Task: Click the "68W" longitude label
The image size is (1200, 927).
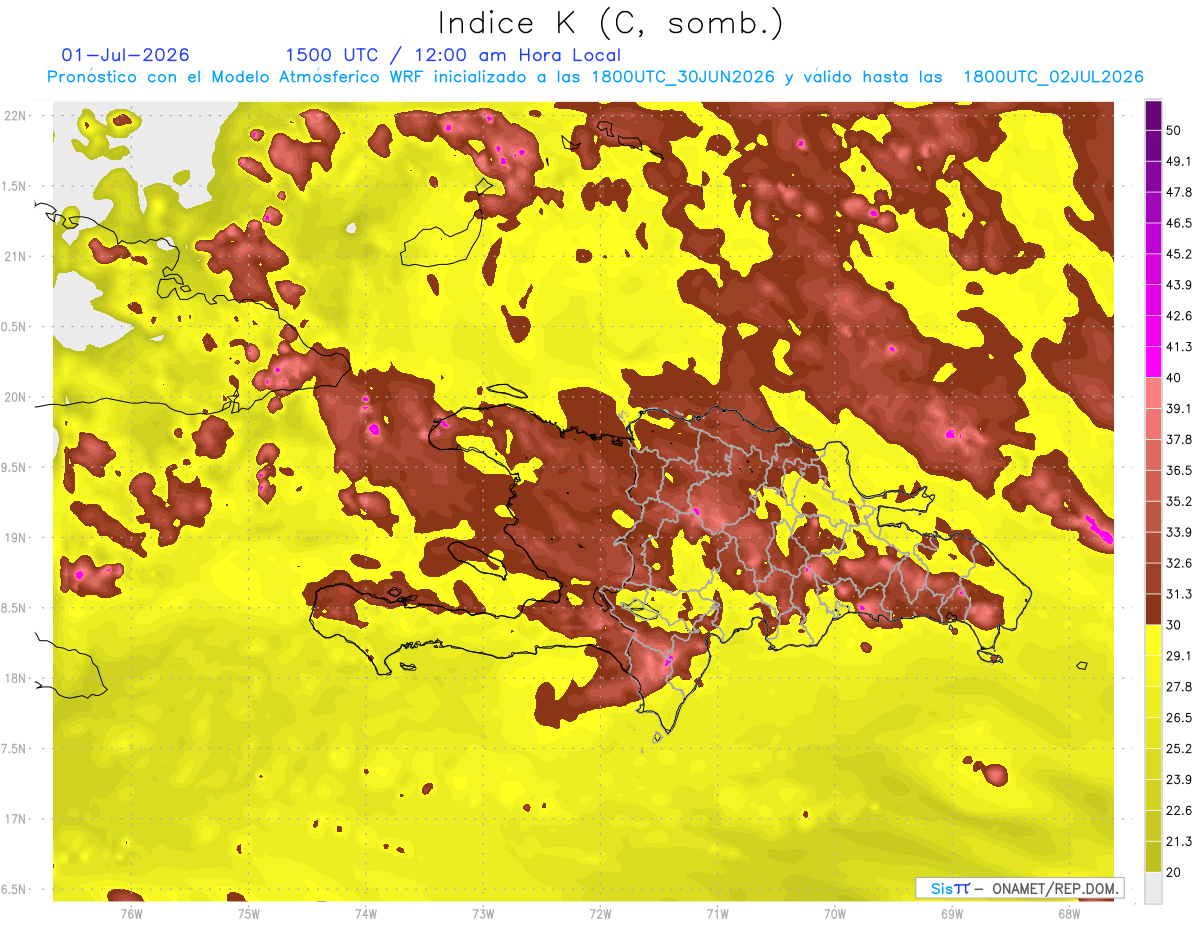Action: (1069, 913)
